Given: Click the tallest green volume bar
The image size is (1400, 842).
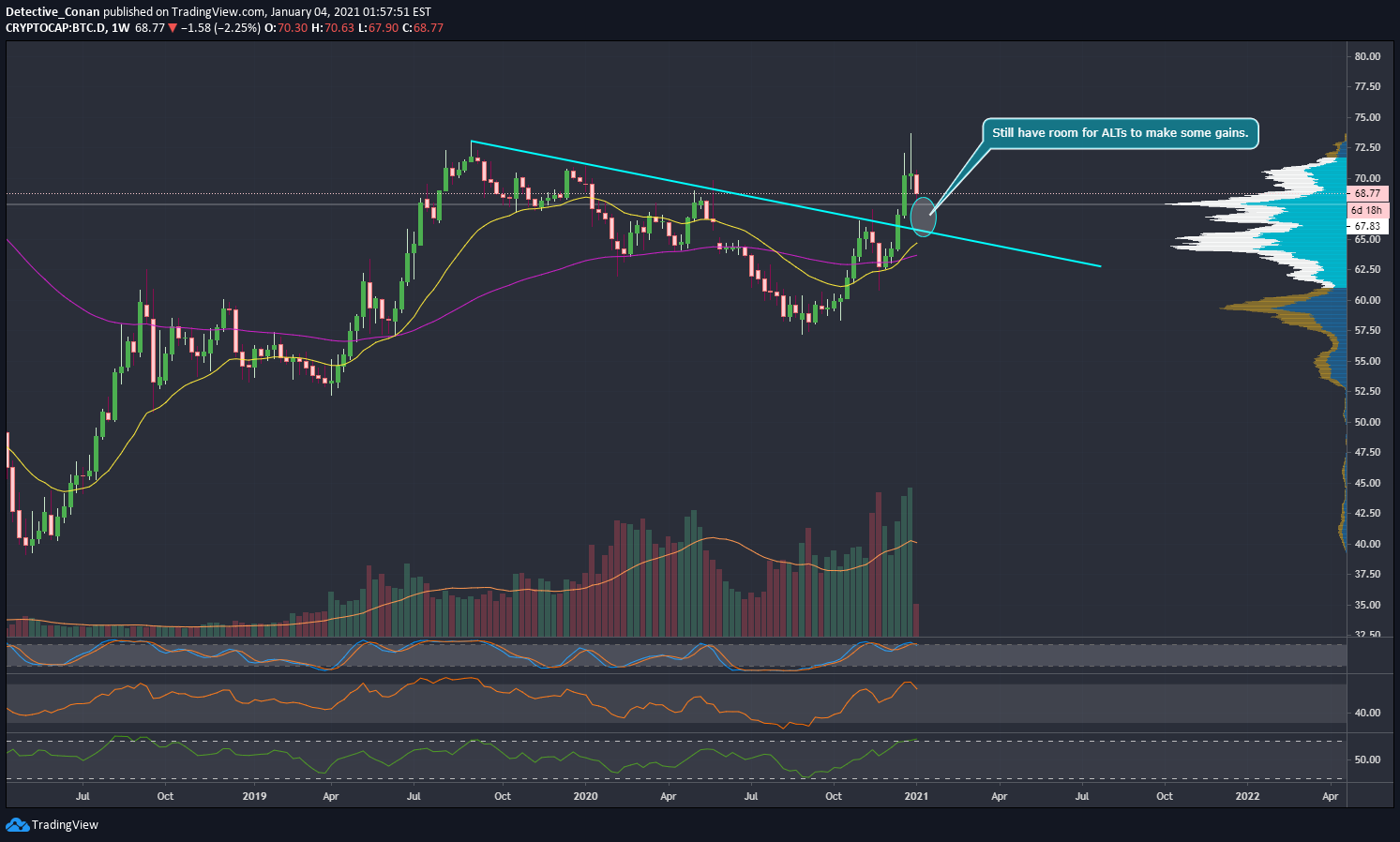Looking at the screenshot, I should [x=910, y=562].
